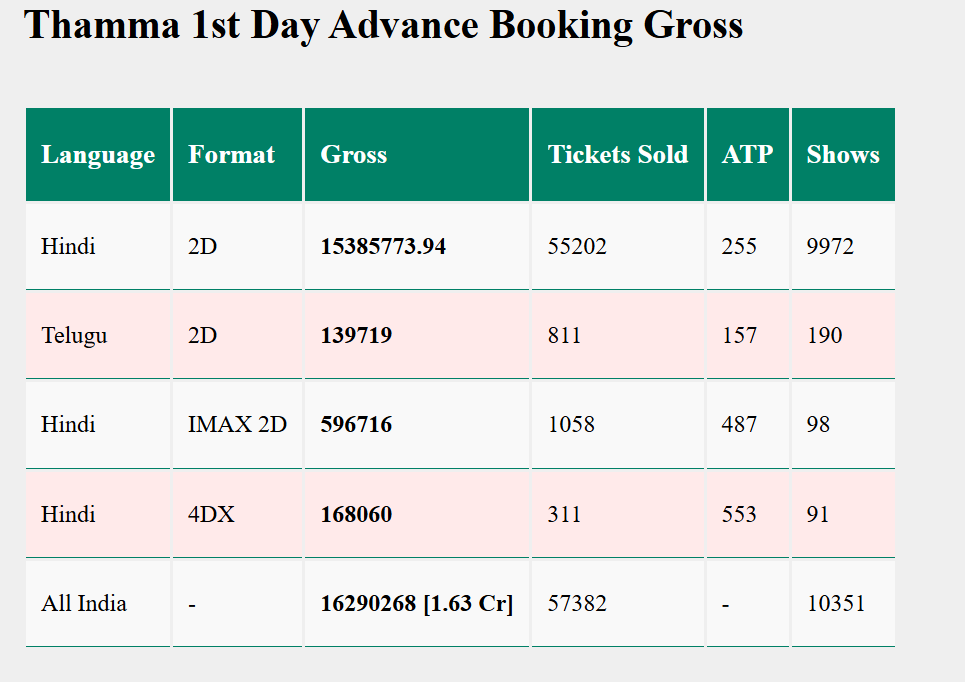Click the Telugu language cell
Viewport: 965px width, 682px height.
click(x=74, y=335)
